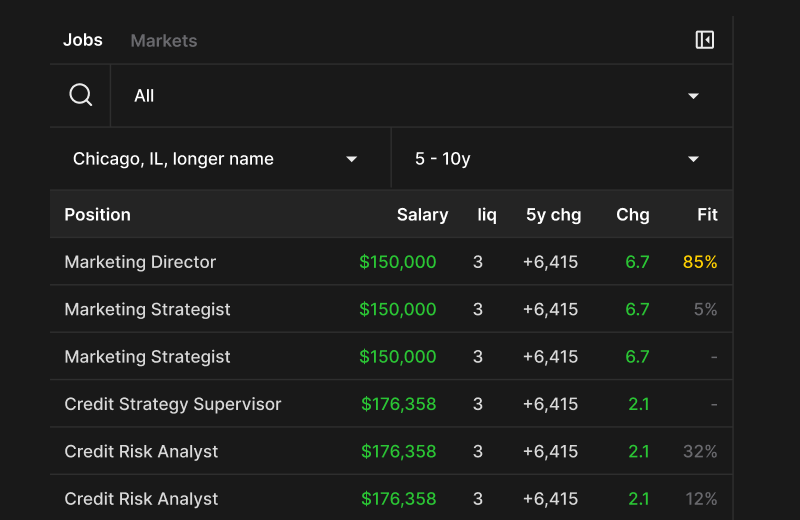Sort by the Position column header
This screenshot has width=800, height=520.
(x=98, y=214)
